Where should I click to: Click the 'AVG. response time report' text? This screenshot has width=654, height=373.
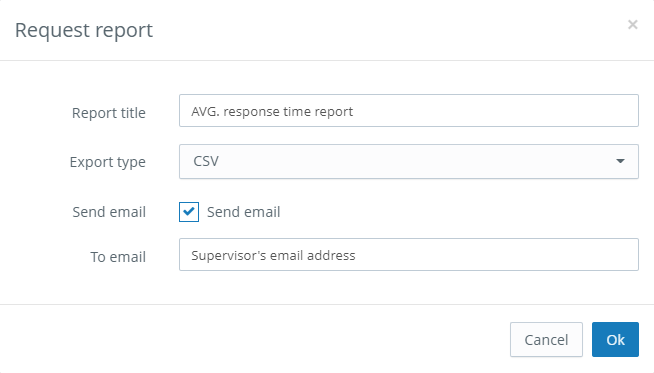tap(272, 111)
